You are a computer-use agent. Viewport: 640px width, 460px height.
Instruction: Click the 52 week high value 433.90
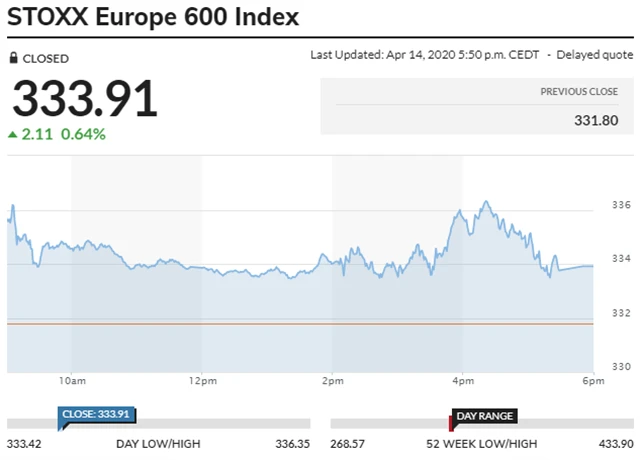tap(612, 443)
